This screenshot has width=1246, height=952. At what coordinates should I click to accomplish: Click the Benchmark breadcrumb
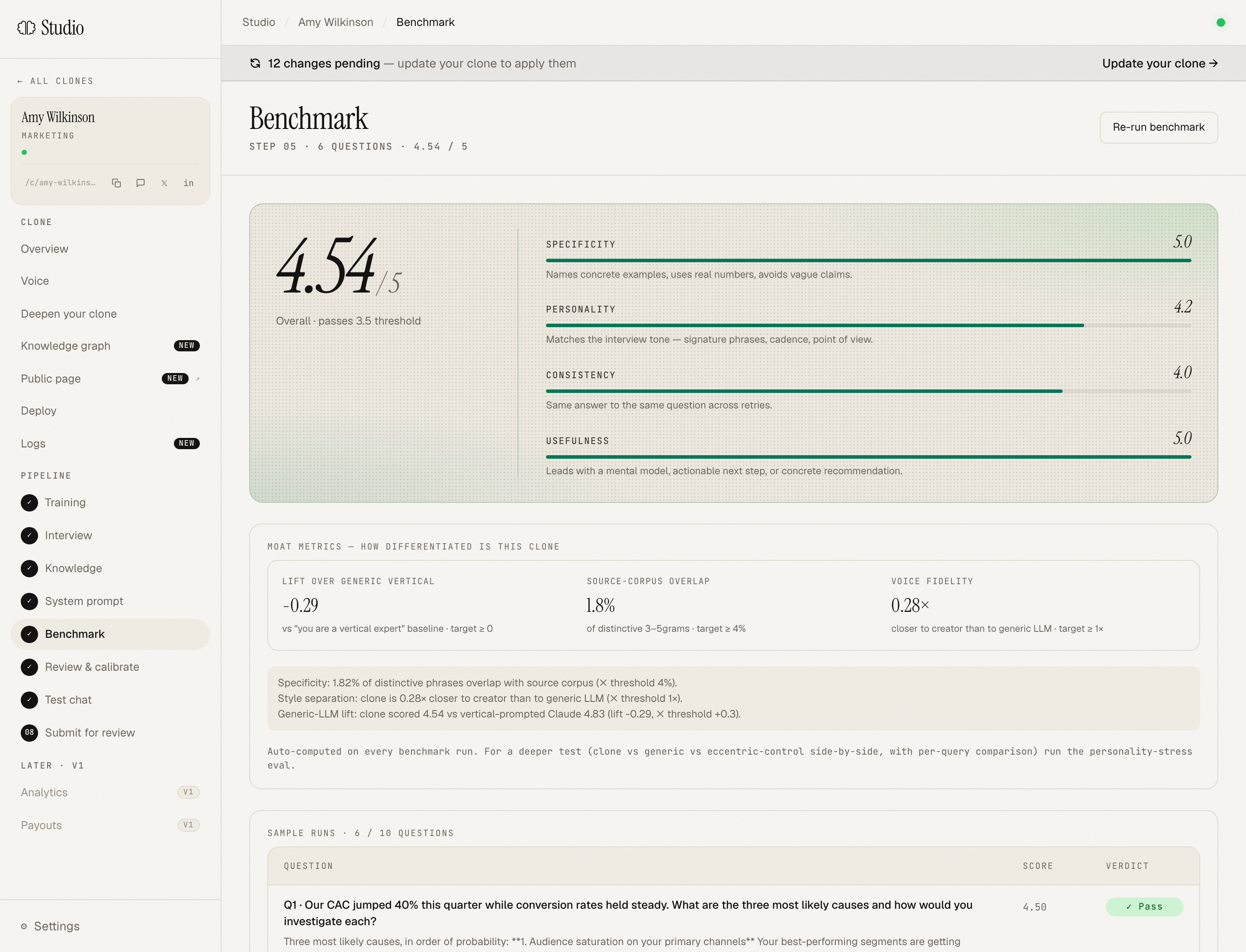point(426,22)
